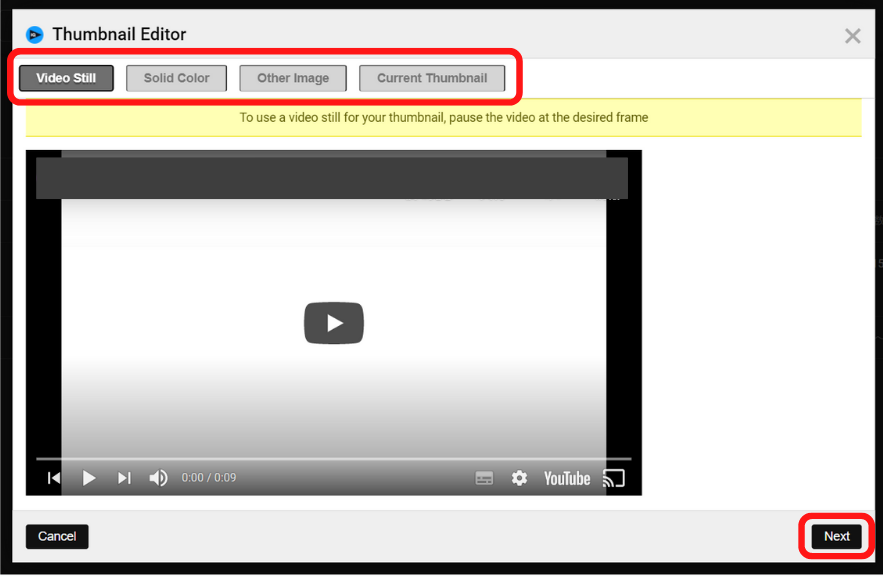Play the video using the center play button

coord(334,323)
